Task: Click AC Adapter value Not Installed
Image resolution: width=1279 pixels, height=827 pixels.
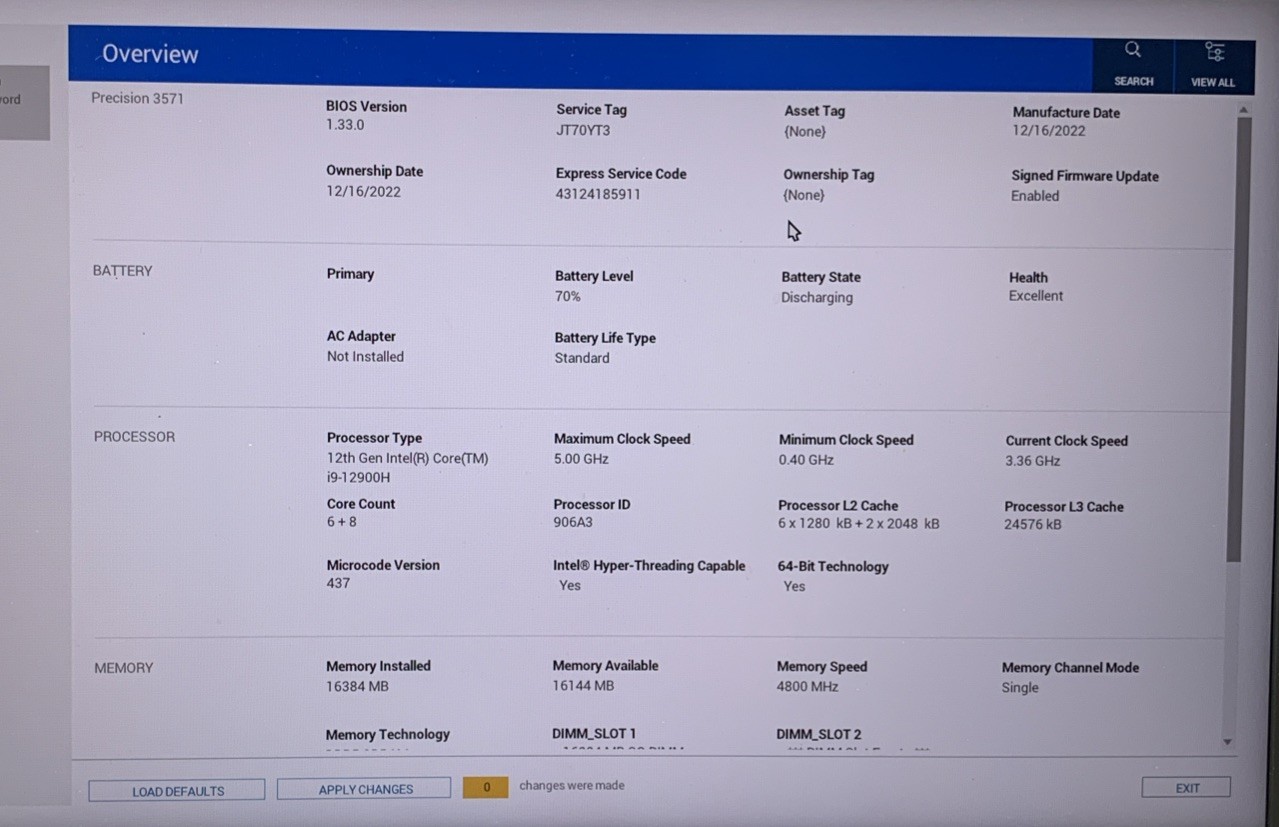Action: click(365, 356)
